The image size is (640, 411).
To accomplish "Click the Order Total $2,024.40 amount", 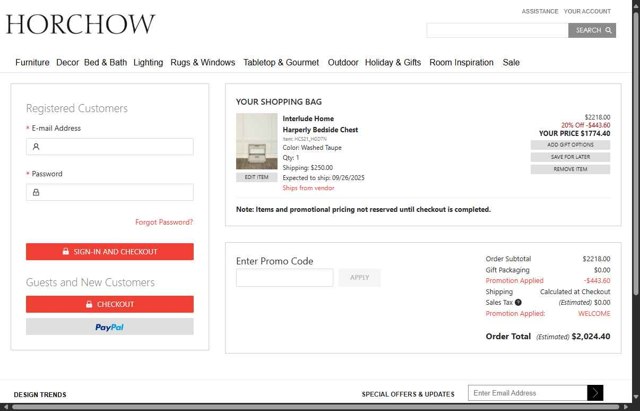I will 591,337.
